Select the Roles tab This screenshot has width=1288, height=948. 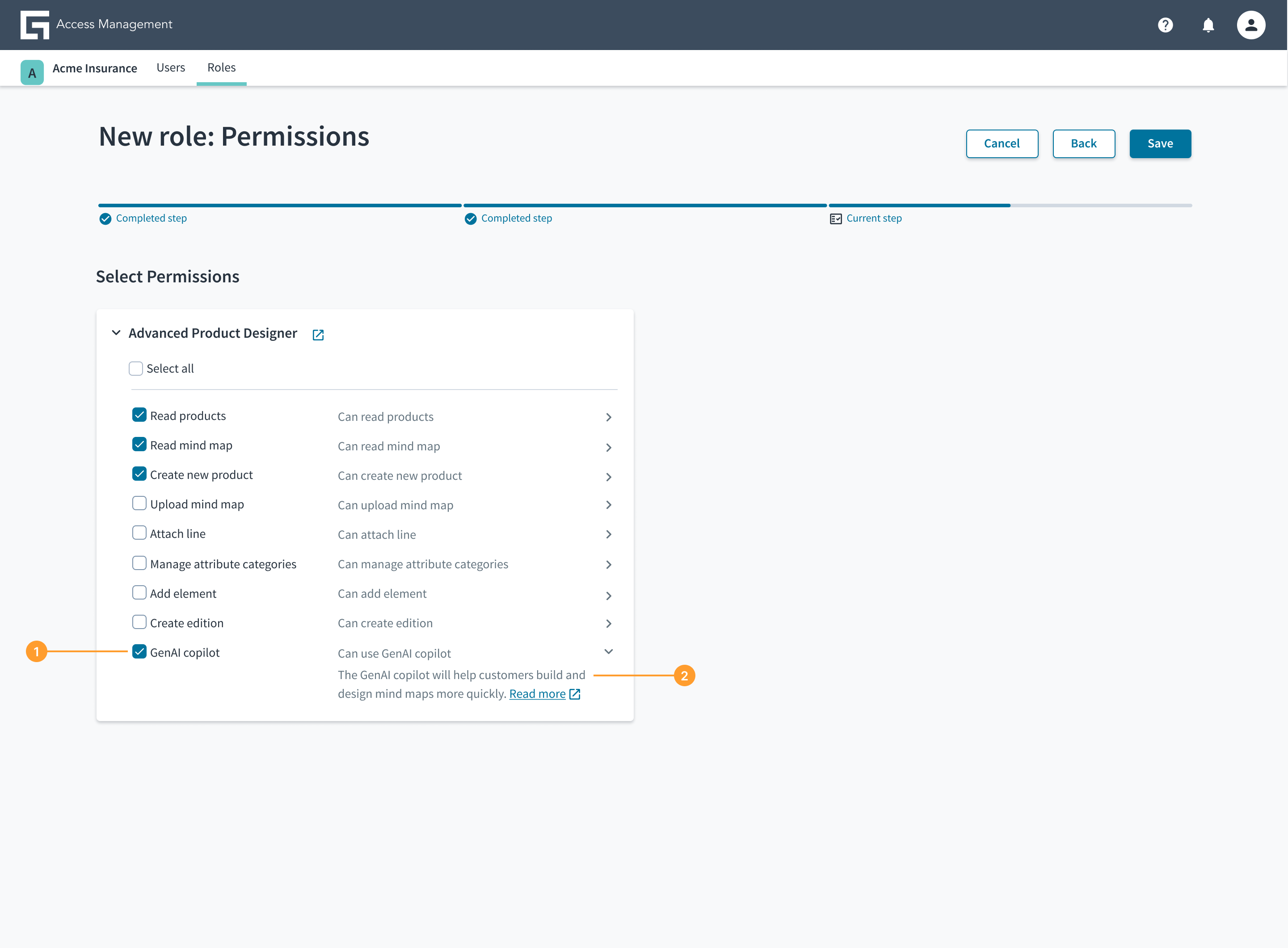[x=222, y=68]
